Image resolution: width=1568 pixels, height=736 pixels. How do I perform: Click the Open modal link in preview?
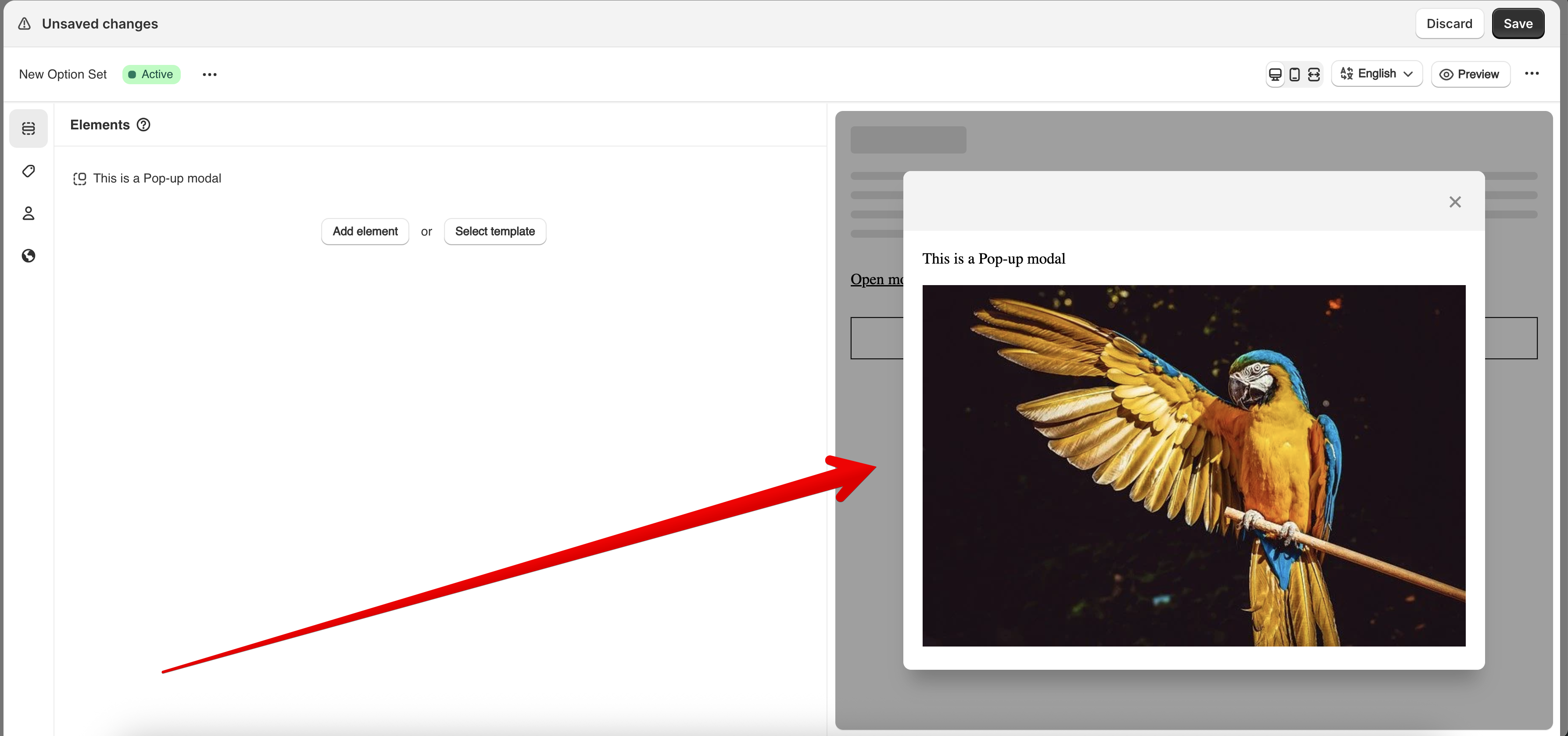pyautogui.click(x=876, y=279)
